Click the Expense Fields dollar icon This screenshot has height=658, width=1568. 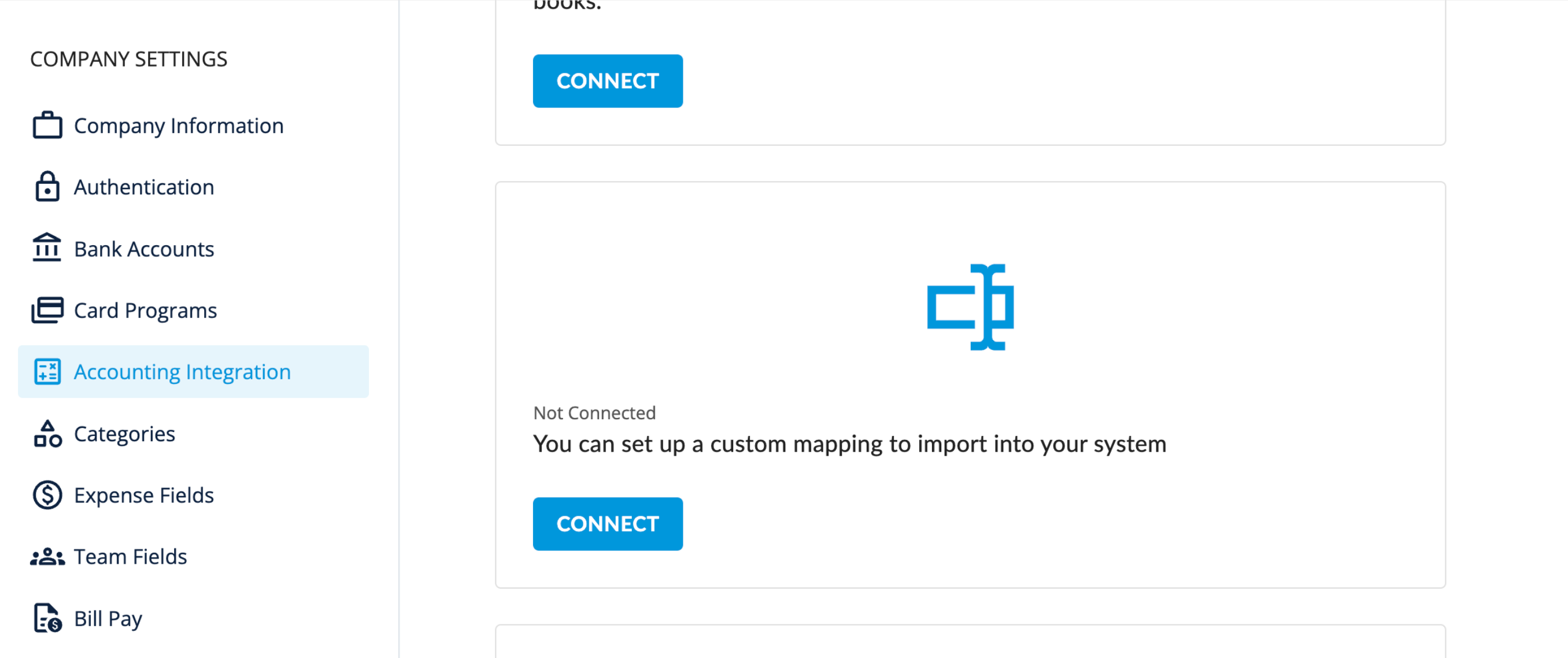click(47, 495)
